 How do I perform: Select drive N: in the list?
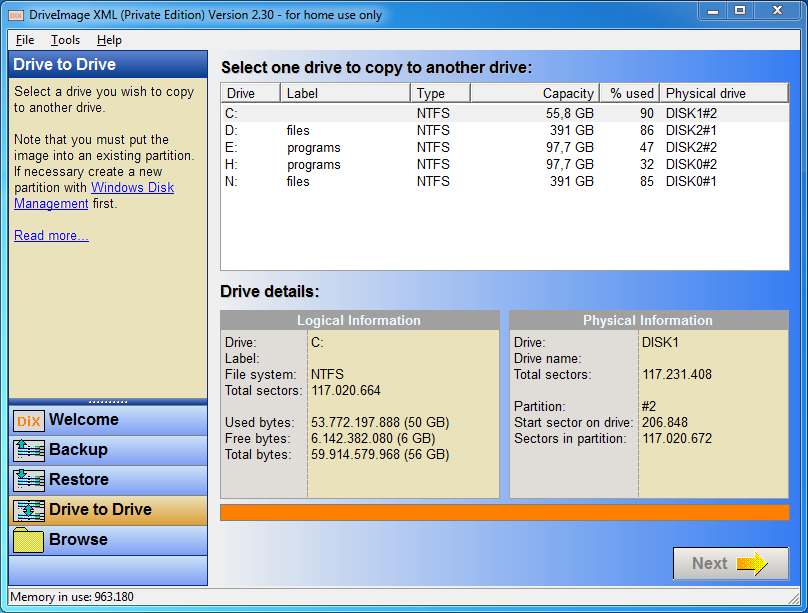click(x=504, y=181)
